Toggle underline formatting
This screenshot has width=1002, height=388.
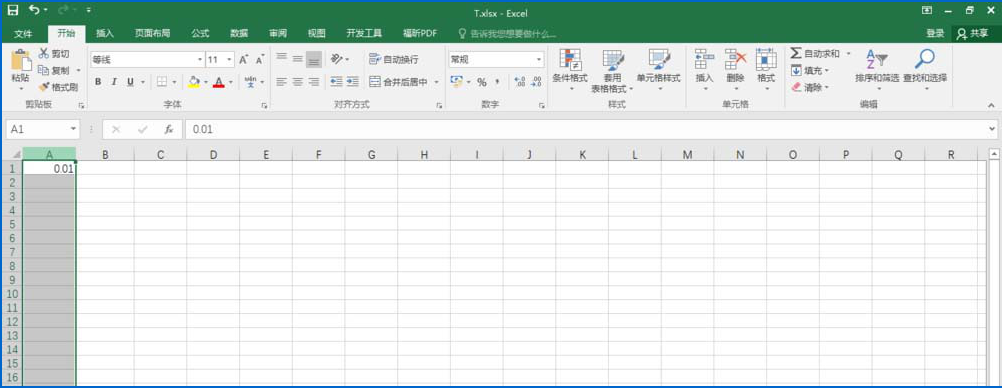click(130, 82)
